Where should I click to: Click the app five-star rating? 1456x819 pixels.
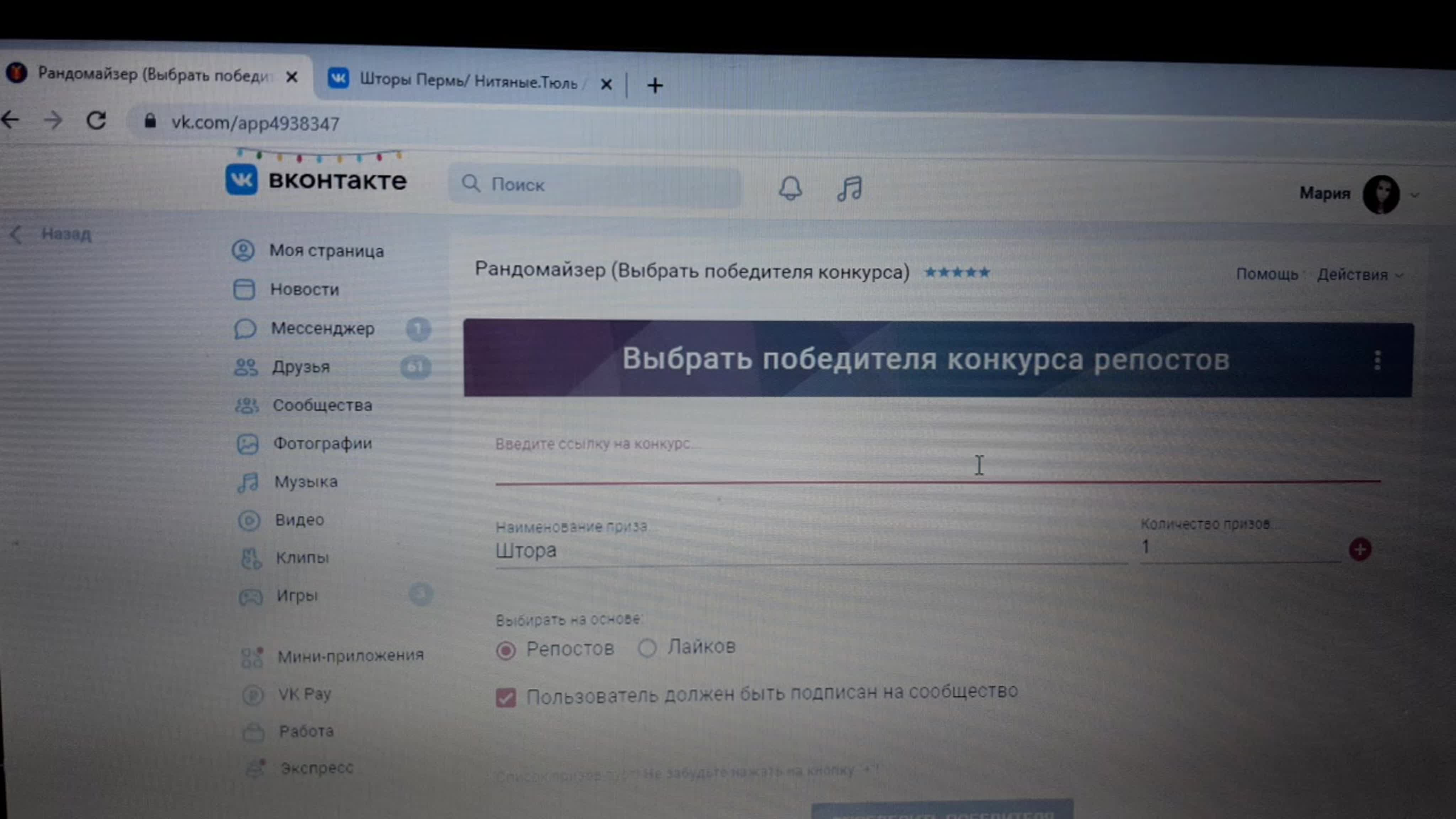pos(957,272)
